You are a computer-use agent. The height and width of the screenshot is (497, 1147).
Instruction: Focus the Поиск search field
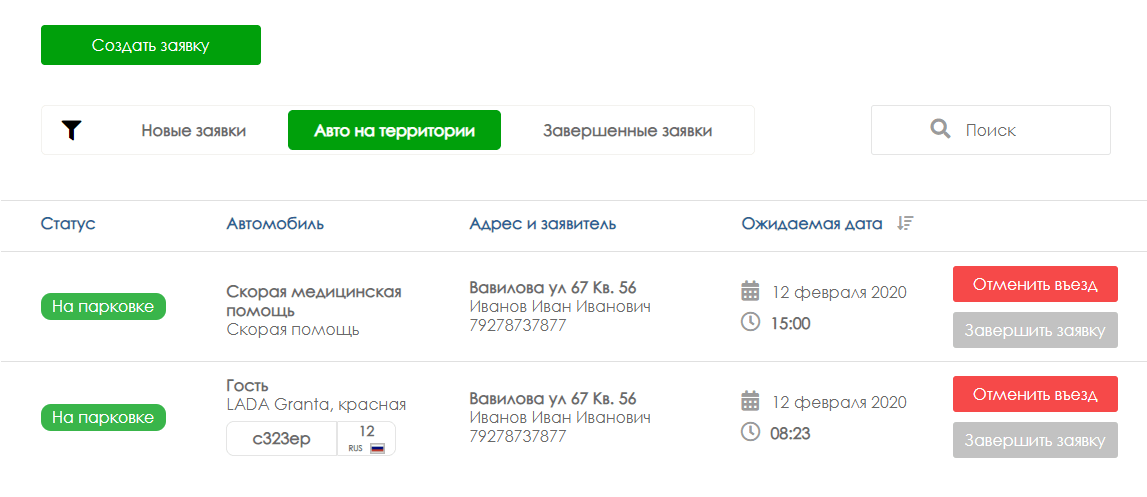(990, 130)
